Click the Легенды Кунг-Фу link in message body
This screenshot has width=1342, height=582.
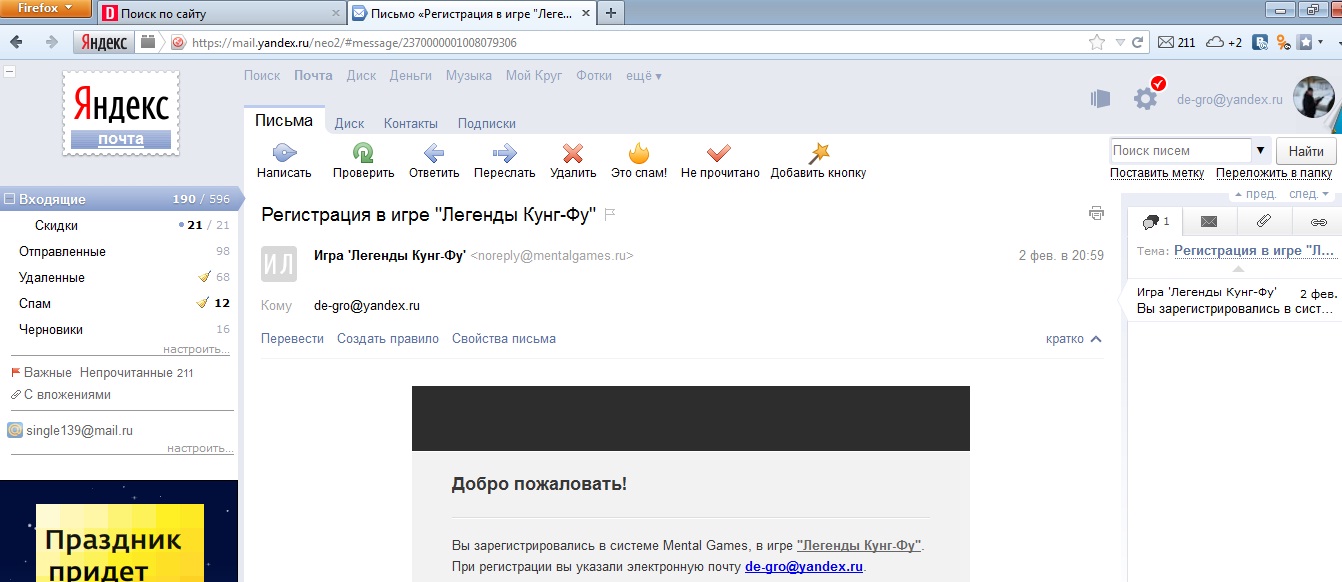tap(860, 545)
